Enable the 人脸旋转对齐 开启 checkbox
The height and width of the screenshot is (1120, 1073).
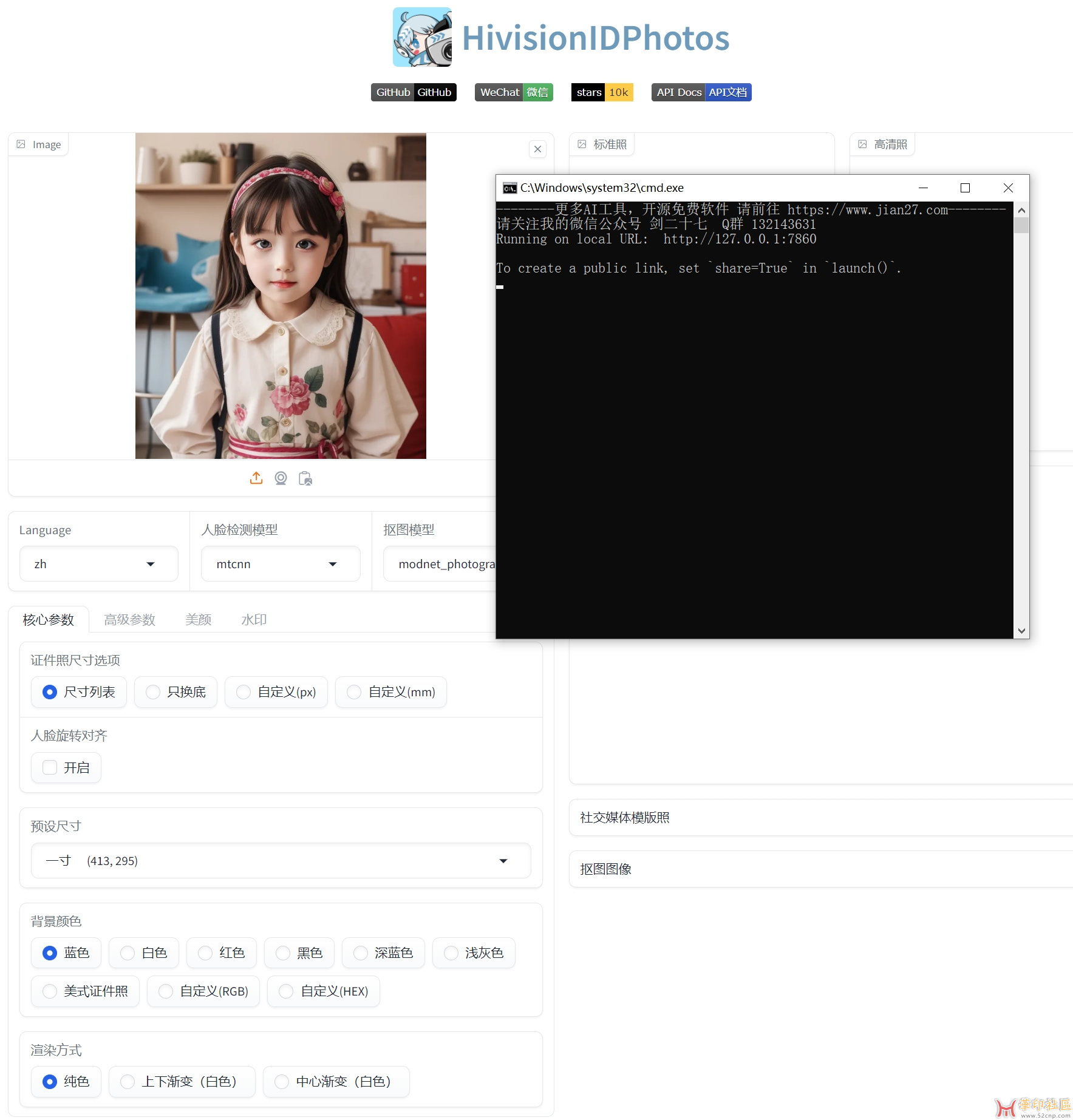click(x=50, y=768)
